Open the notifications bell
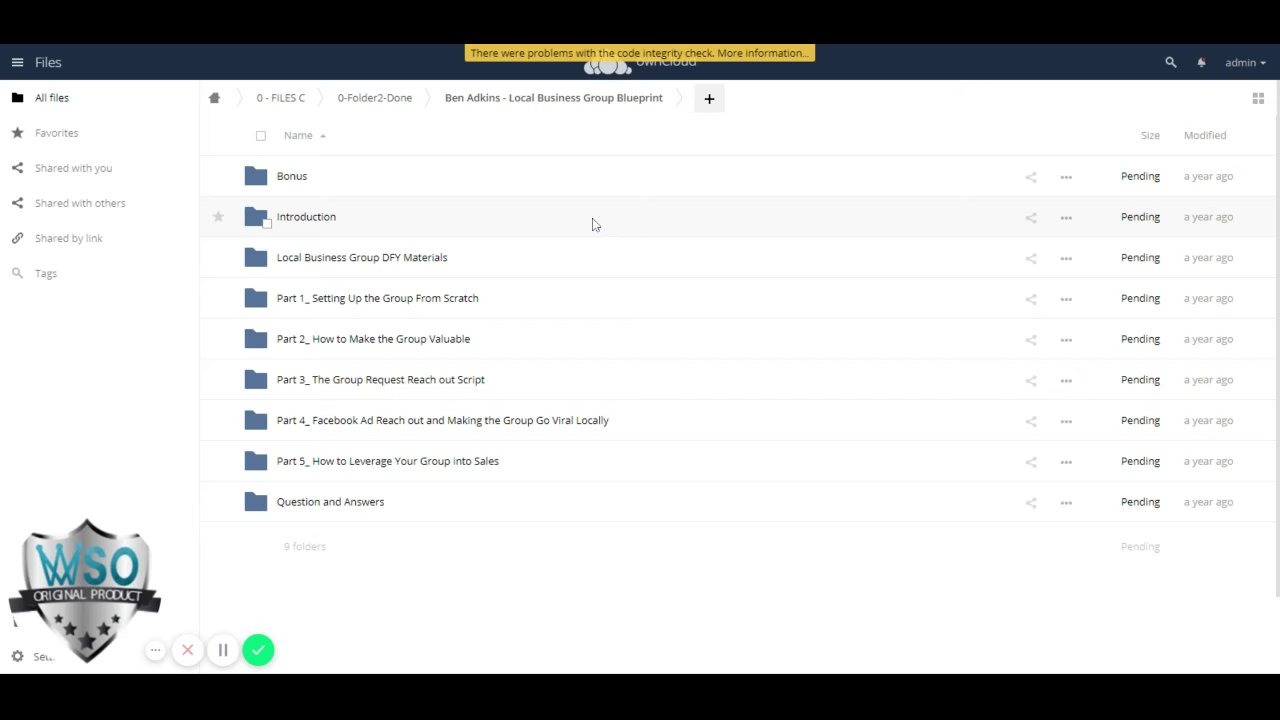1280x720 pixels. (x=1201, y=62)
